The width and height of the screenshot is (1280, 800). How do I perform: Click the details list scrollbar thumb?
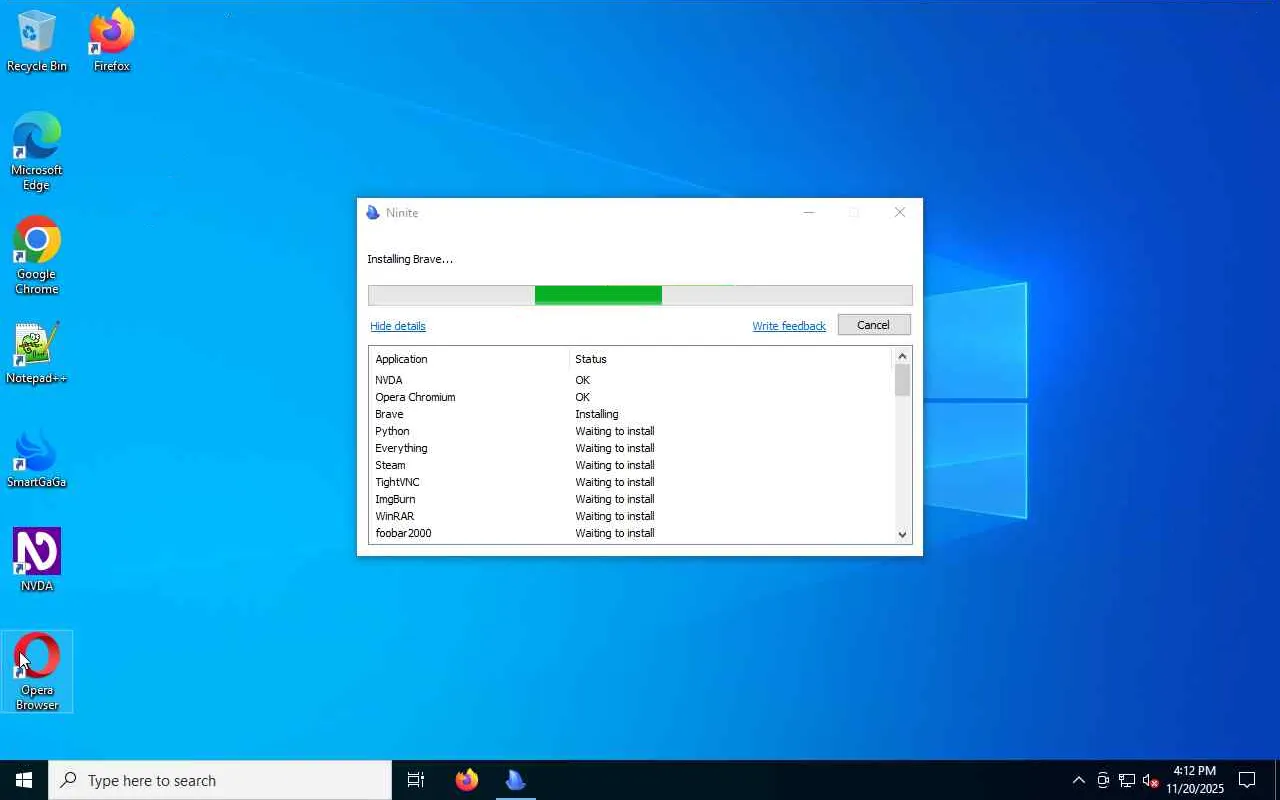[x=902, y=380]
